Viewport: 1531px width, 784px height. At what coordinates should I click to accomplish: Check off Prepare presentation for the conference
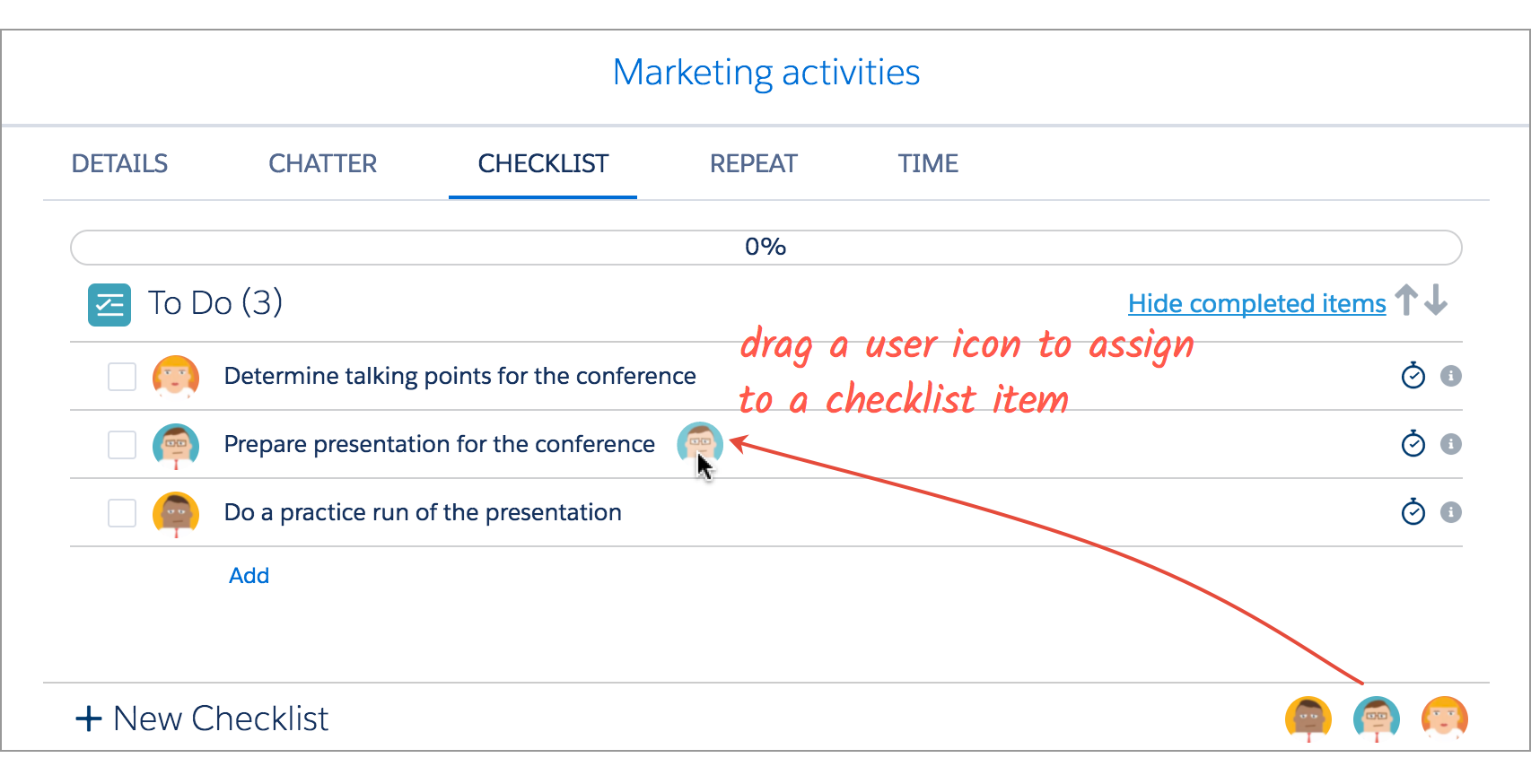tap(122, 445)
